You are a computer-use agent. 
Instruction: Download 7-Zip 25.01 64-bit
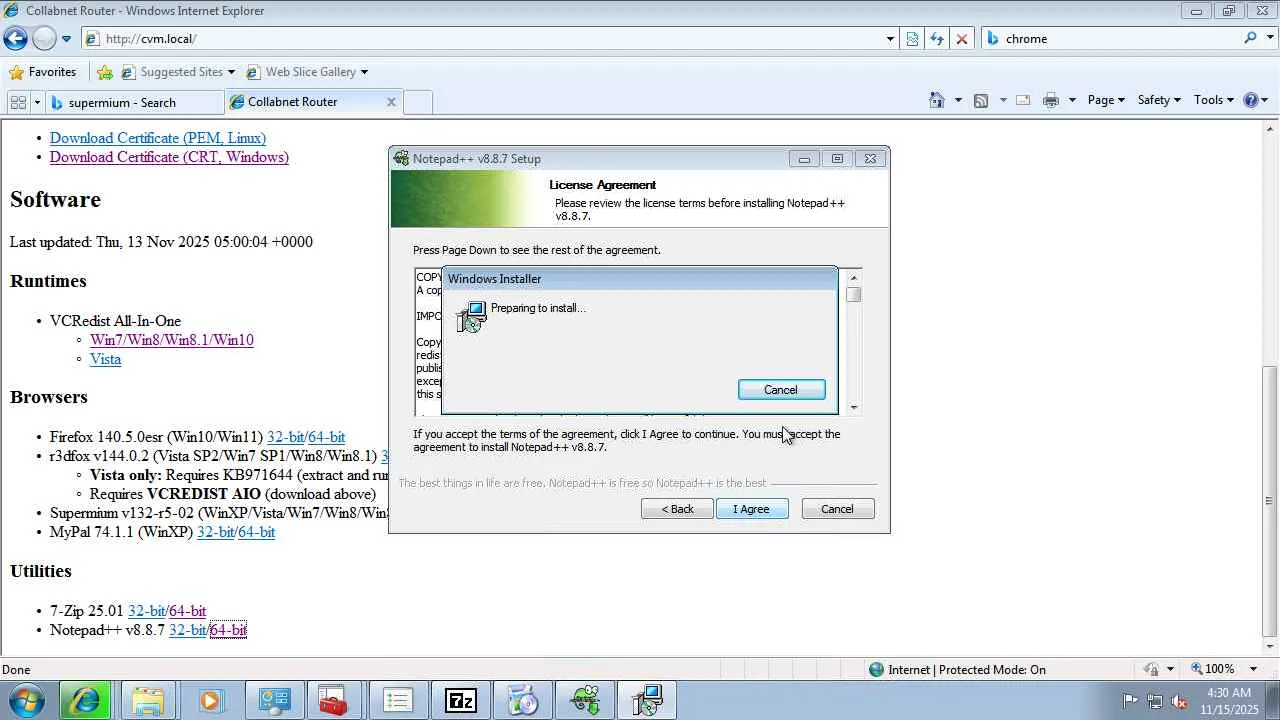[188, 611]
